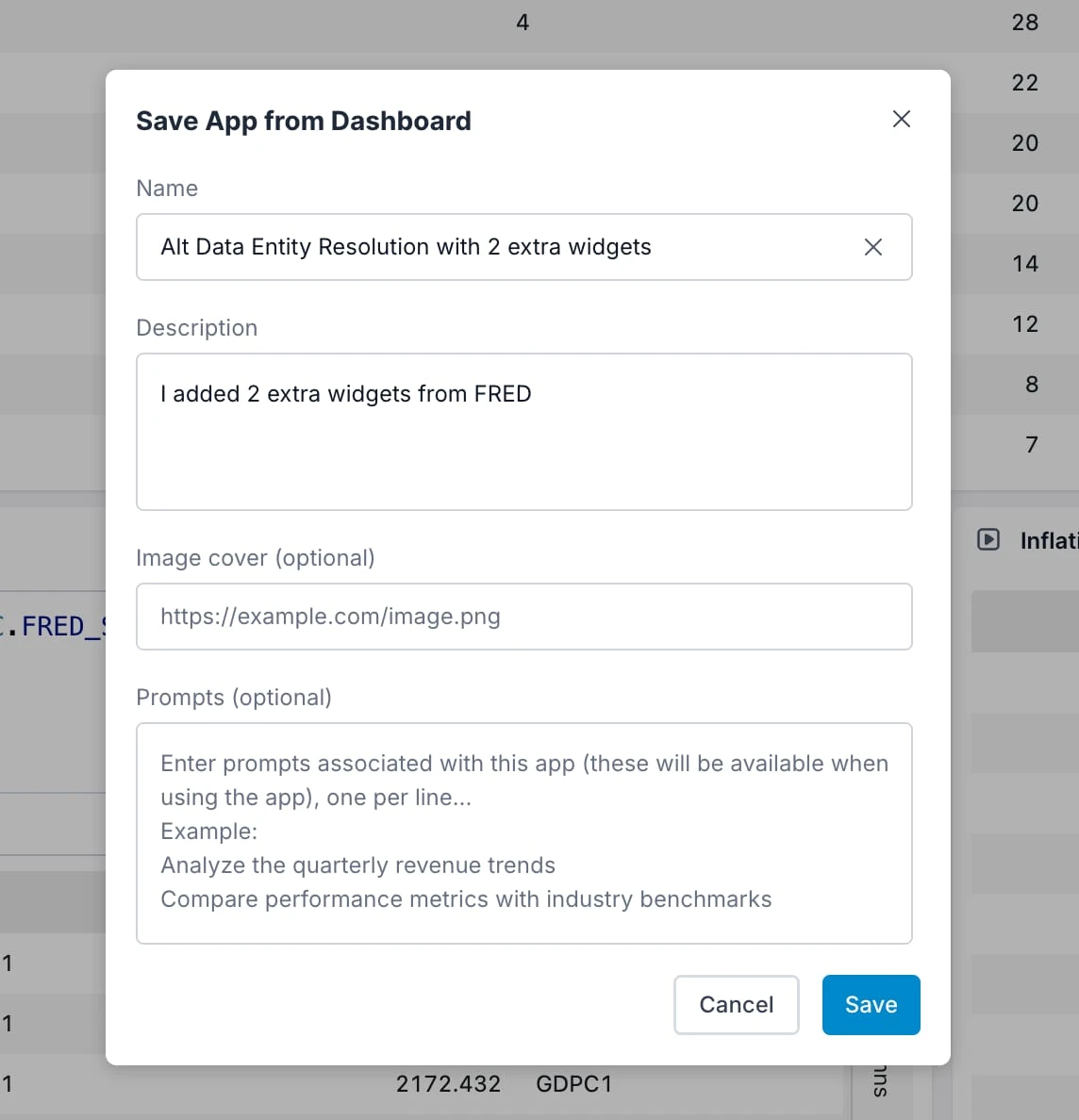Image resolution: width=1079 pixels, height=1120 pixels.
Task: Click the Cancel button
Action: (x=736, y=1005)
